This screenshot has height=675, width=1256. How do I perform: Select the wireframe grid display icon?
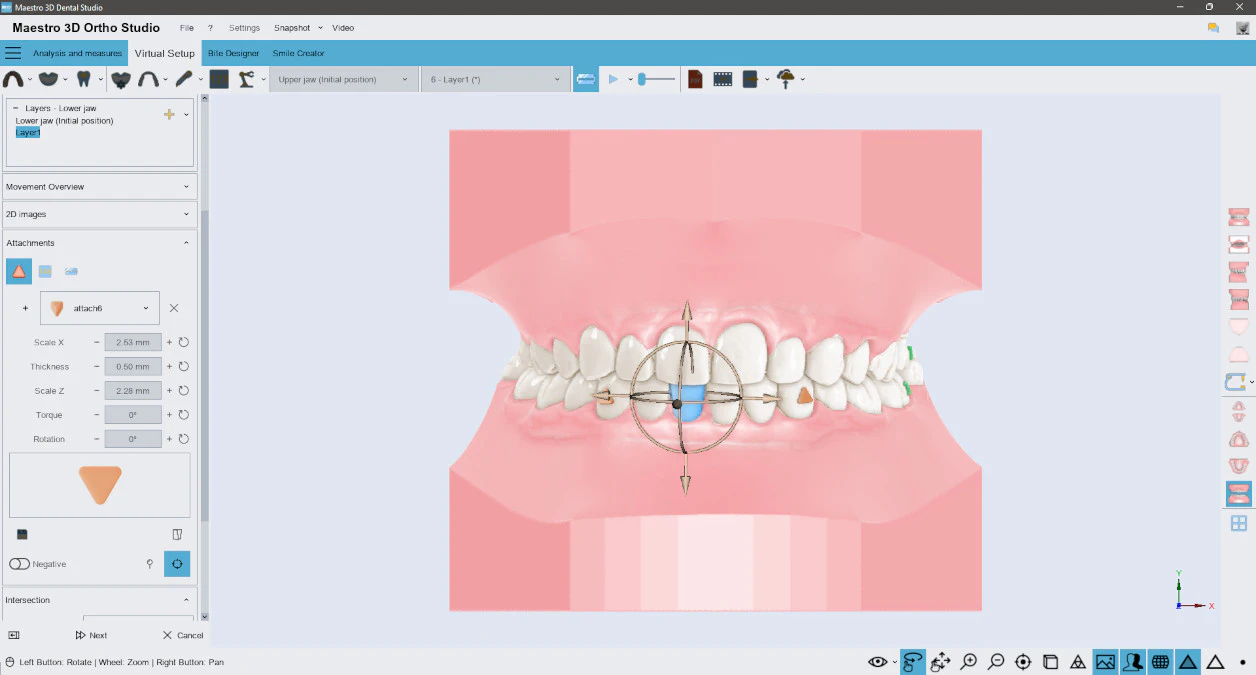tap(1161, 661)
